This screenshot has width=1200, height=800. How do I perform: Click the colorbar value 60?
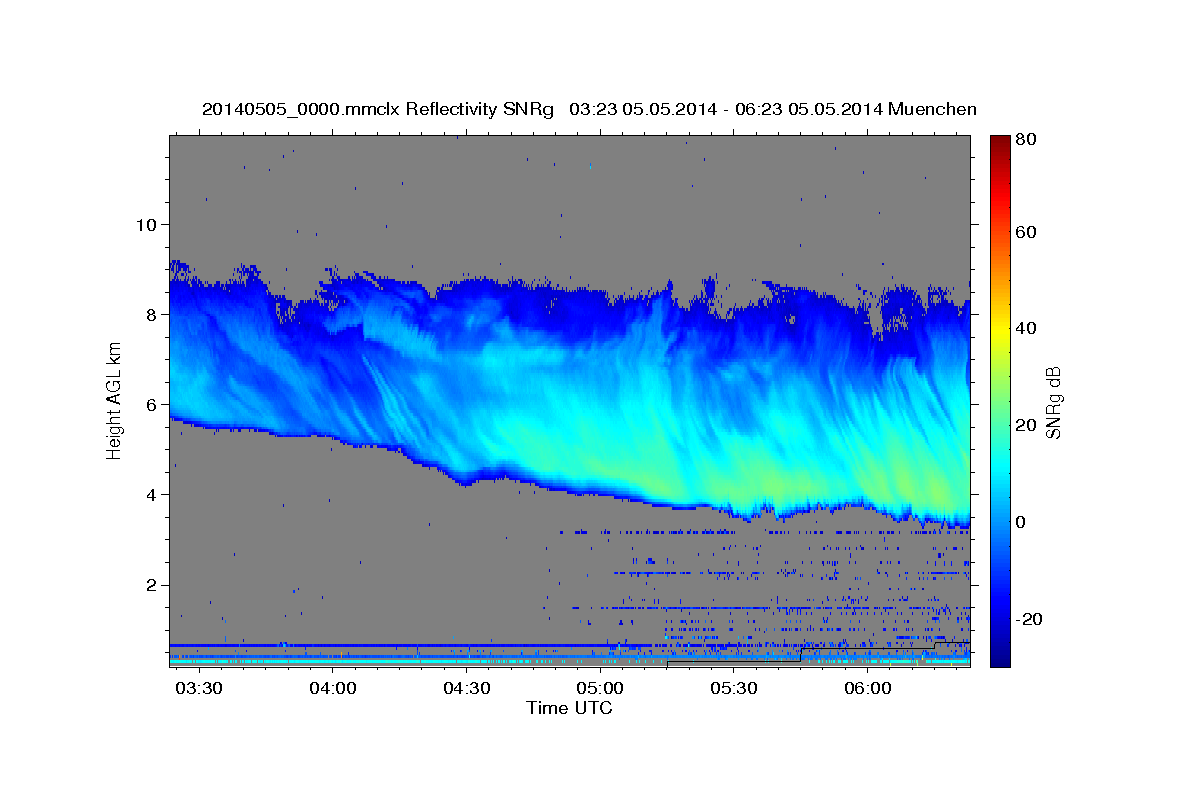coord(1024,232)
